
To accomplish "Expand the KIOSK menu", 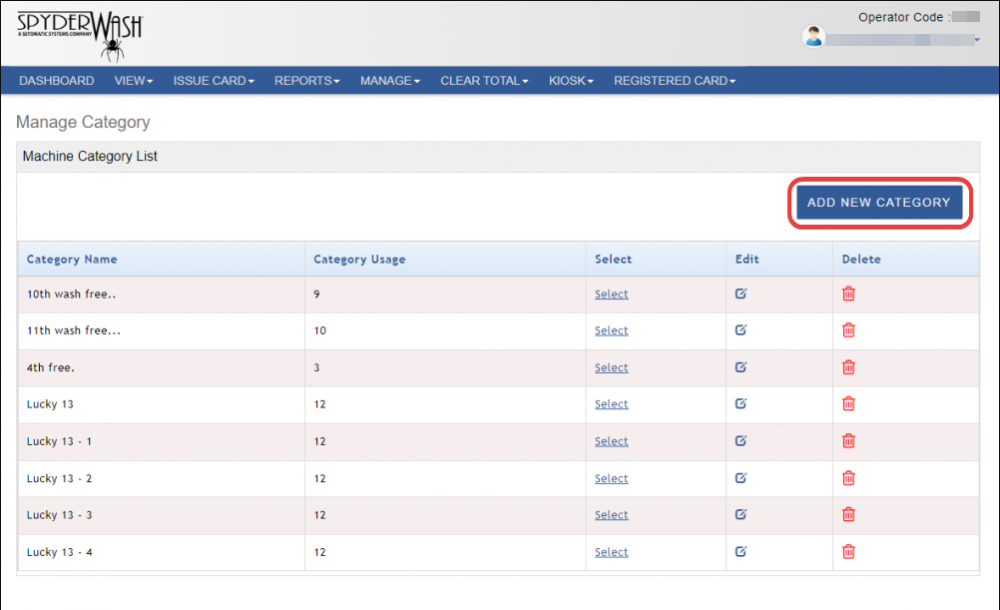I will pyautogui.click(x=571, y=80).
